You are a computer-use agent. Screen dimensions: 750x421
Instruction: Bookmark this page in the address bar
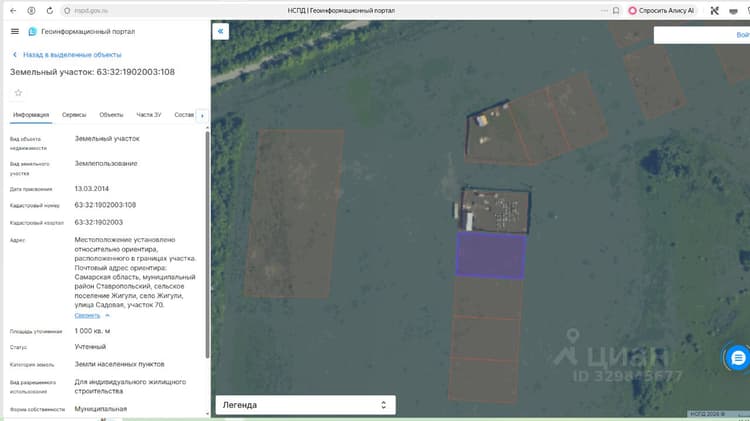(x=616, y=11)
